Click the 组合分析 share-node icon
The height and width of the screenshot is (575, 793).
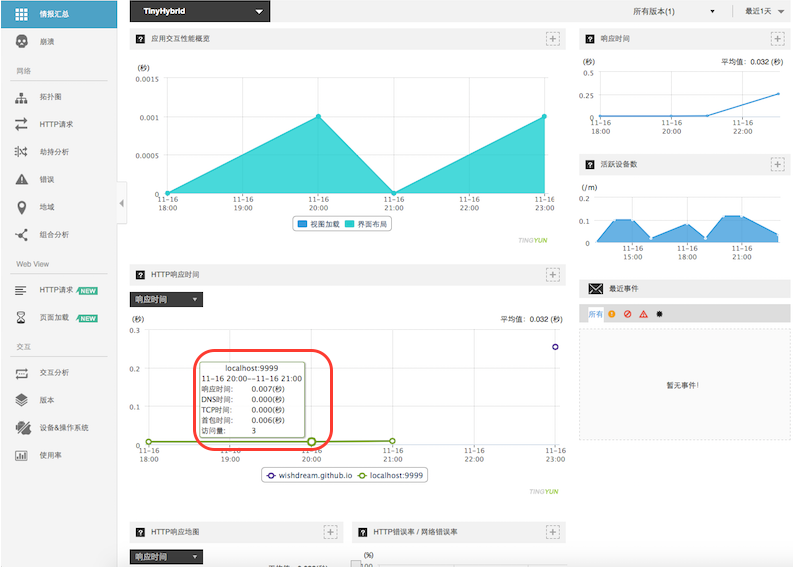point(21,235)
